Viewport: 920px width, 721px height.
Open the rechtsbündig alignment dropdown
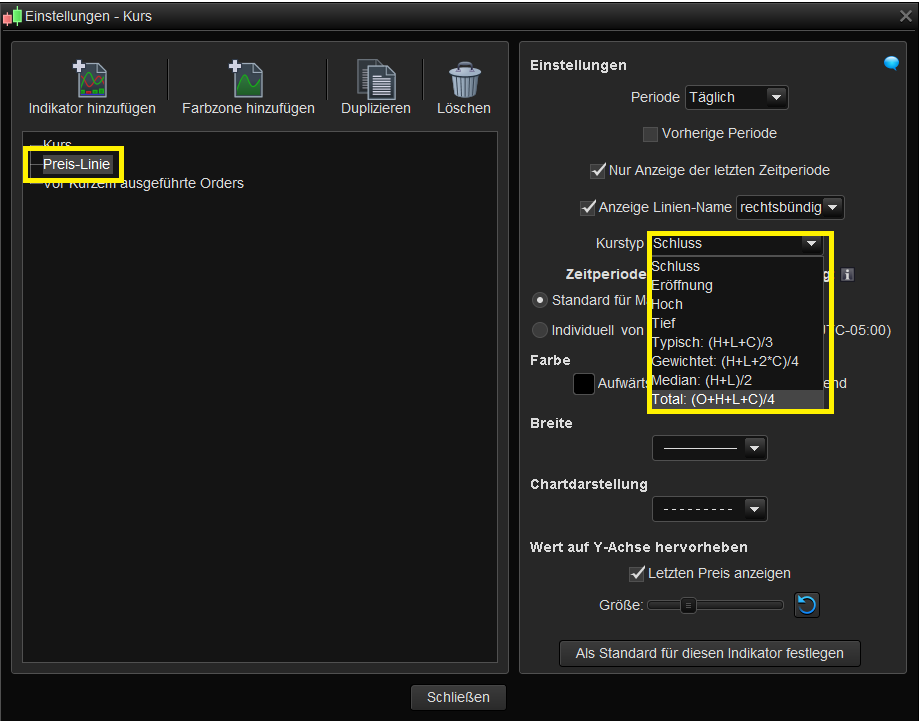click(790, 208)
